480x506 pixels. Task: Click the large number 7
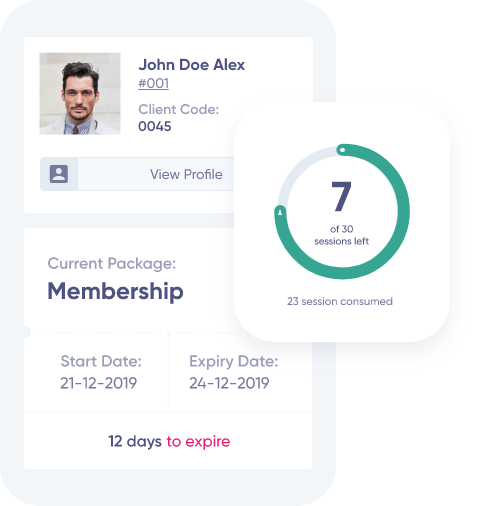point(341,197)
